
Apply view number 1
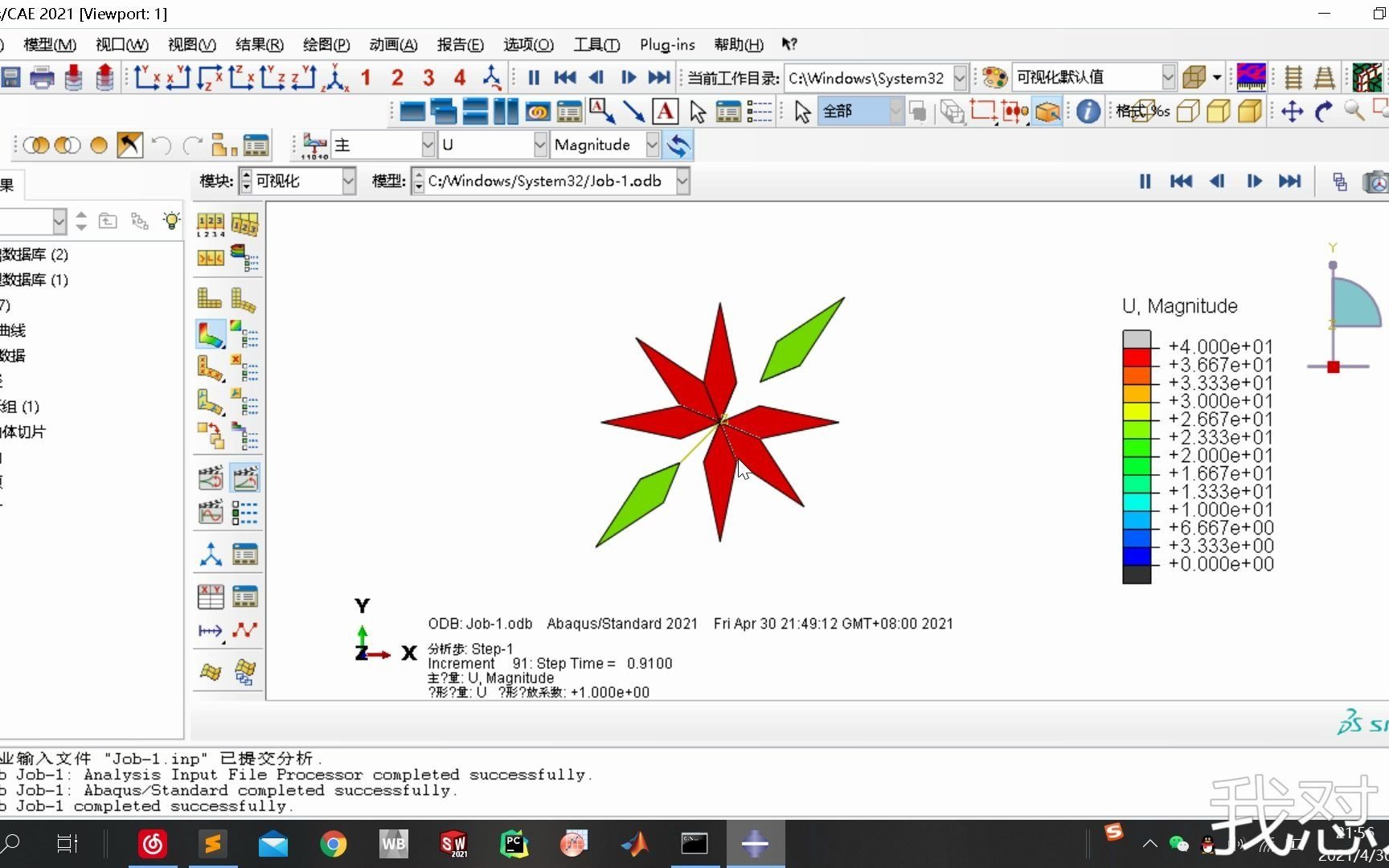(x=366, y=77)
